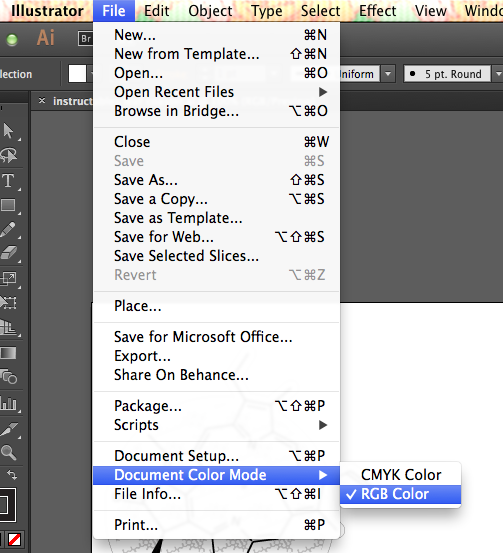Click the Adobe Bridge Br icon
This screenshot has height=553, width=503.
click(85, 38)
